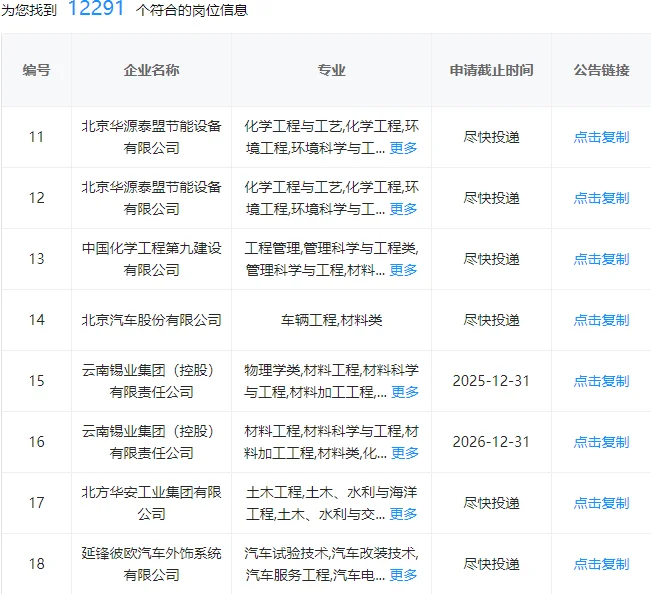Select 尽快投递 in row 14
Screen dimensions: 651x594
[492, 320]
